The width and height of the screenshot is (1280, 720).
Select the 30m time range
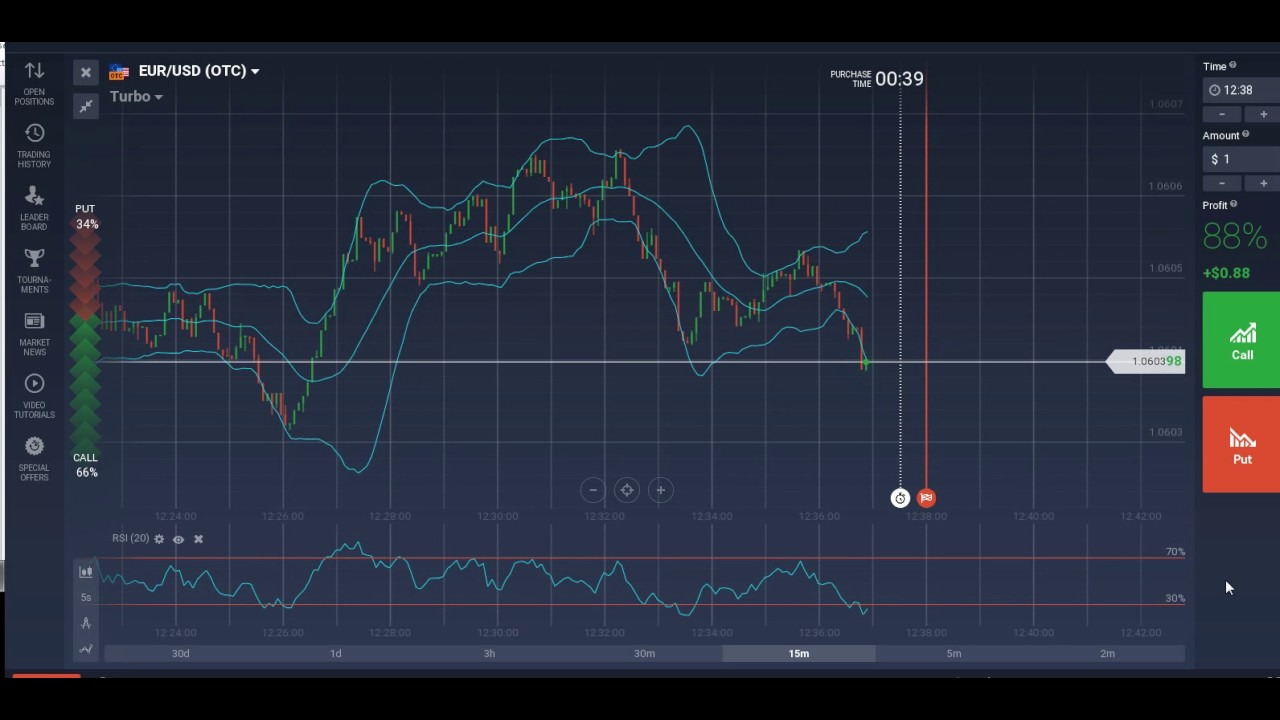[x=644, y=653]
